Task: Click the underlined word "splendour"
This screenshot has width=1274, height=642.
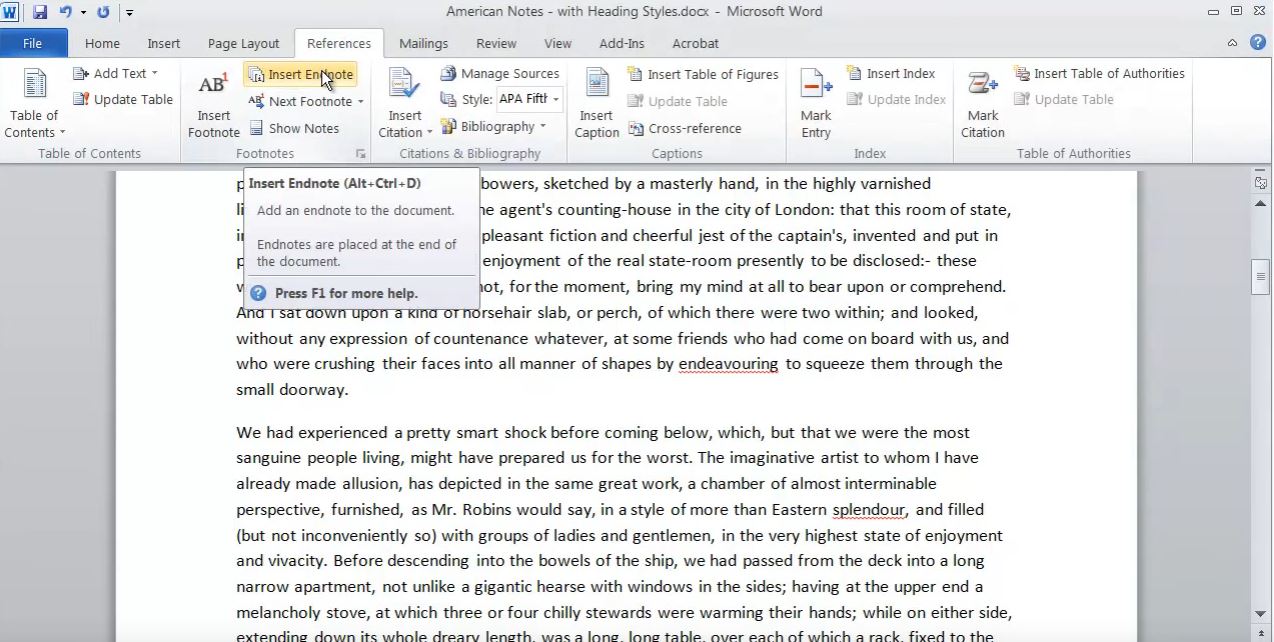Action: pos(869,510)
